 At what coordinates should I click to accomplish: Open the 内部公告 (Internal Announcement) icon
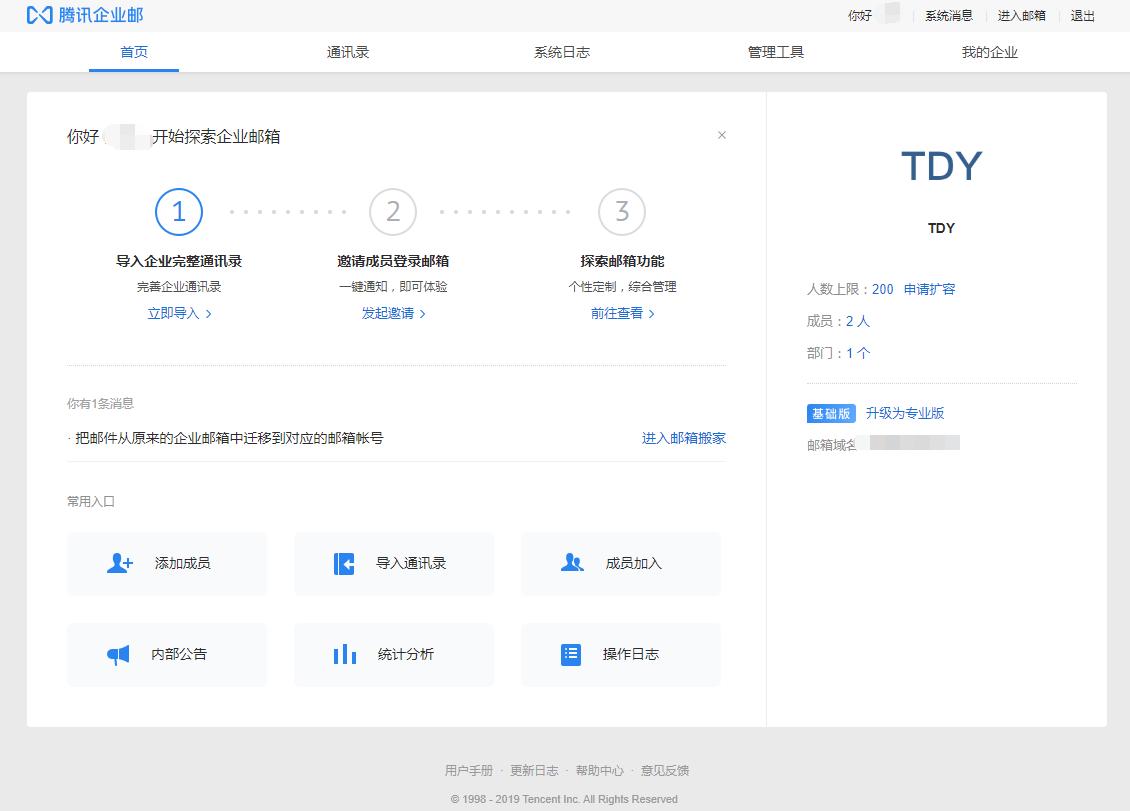pyautogui.click(x=119, y=654)
